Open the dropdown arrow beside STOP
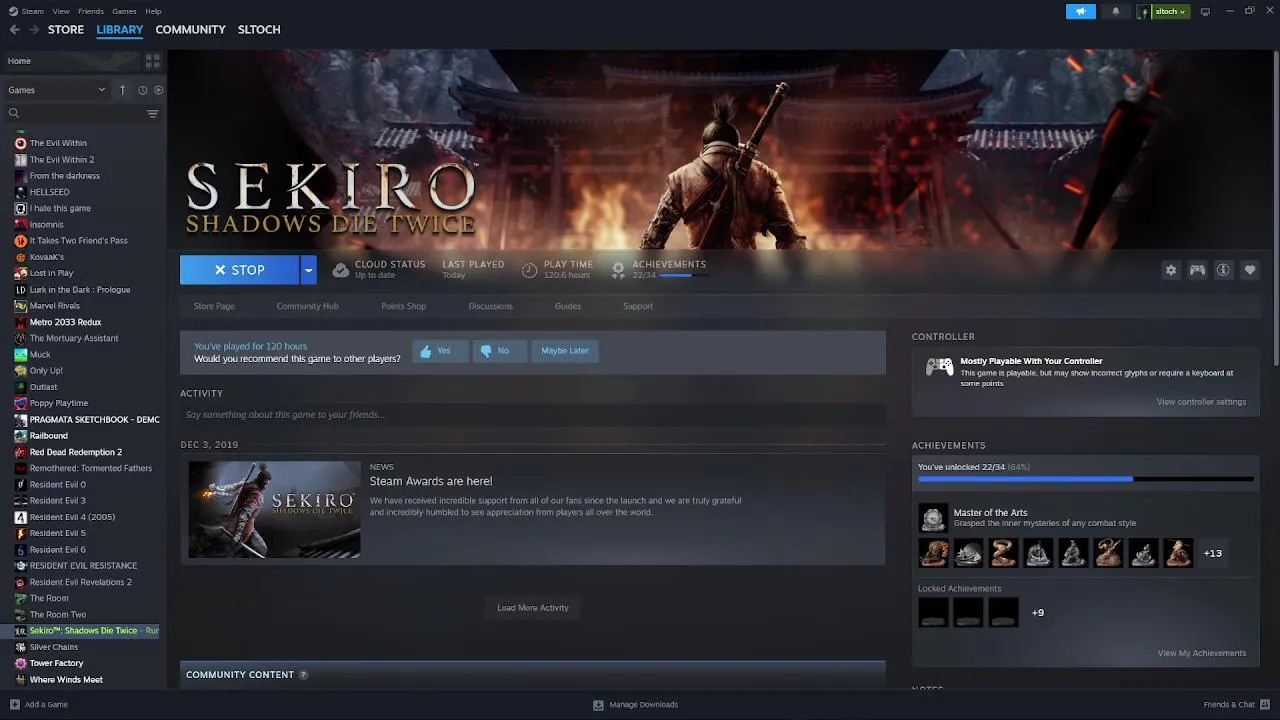This screenshot has height=720, width=1280. (x=308, y=270)
